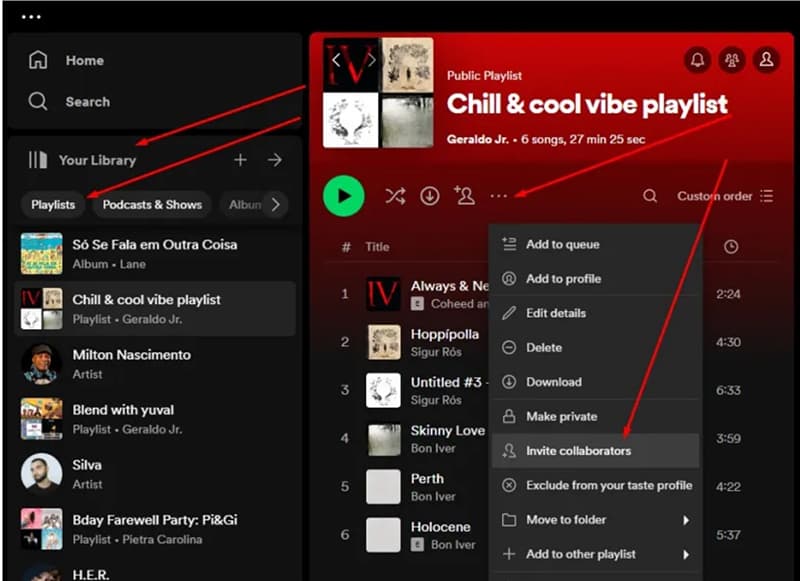Click the Download playlist icon
Viewport: 800px width, 581px height.
(430, 196)
